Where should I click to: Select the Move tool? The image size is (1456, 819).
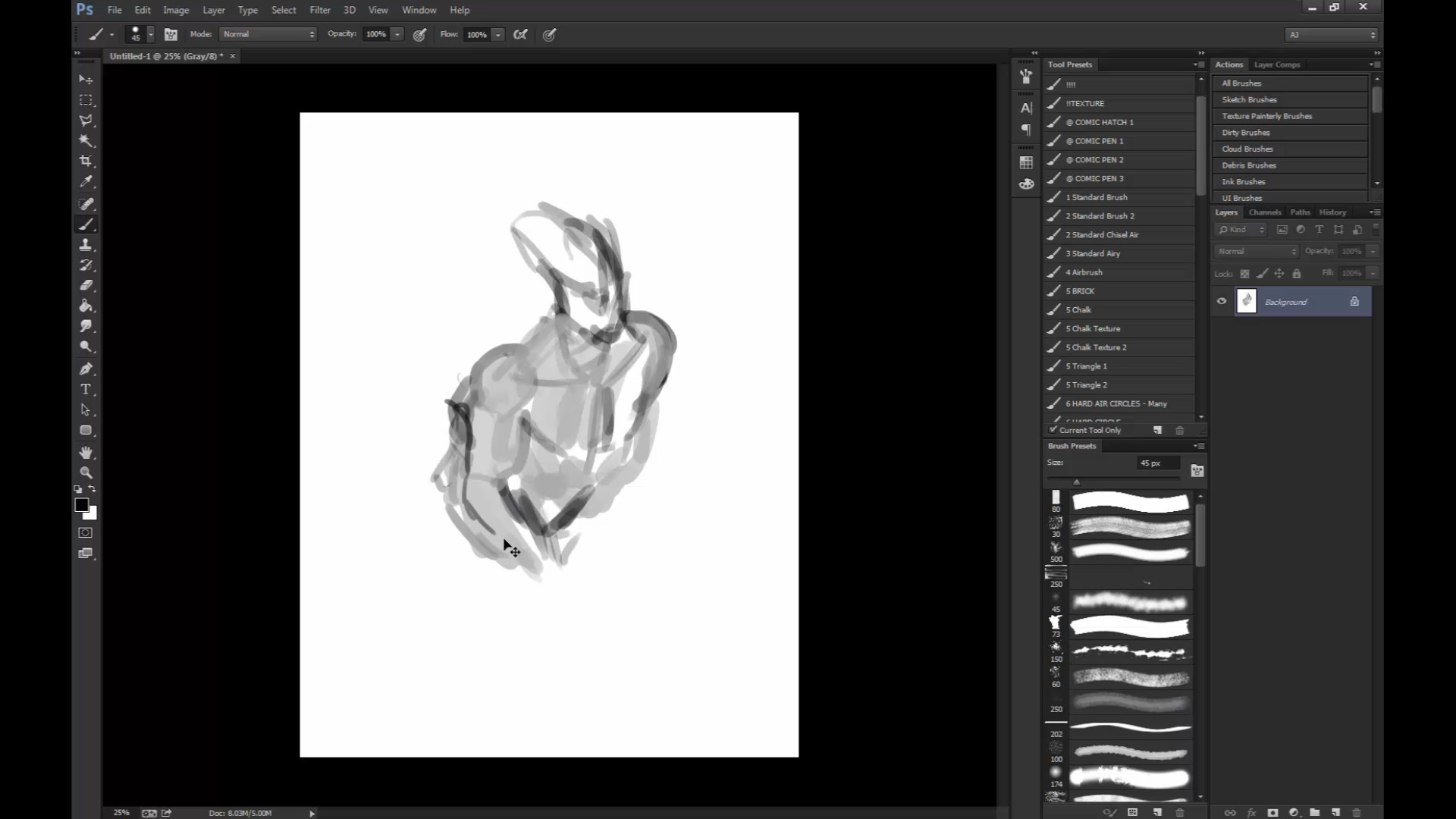coord(86,80)
